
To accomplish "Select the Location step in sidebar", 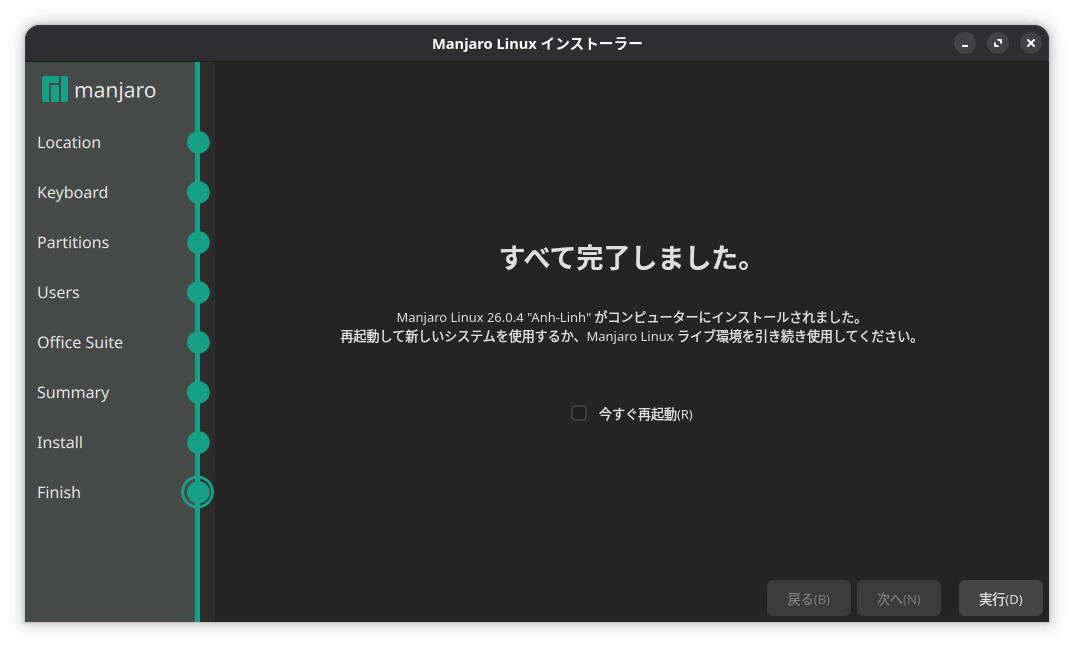I will pyautogui.click(x=68, y=142).
